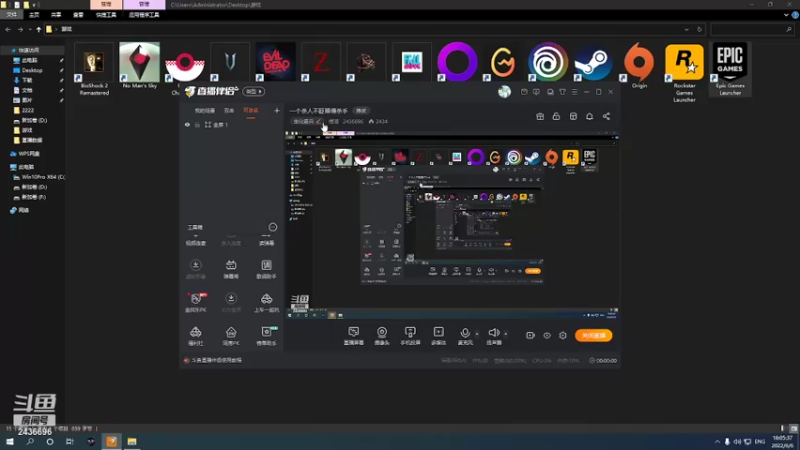Open the Steam shortcut in File Explorer

593,62
